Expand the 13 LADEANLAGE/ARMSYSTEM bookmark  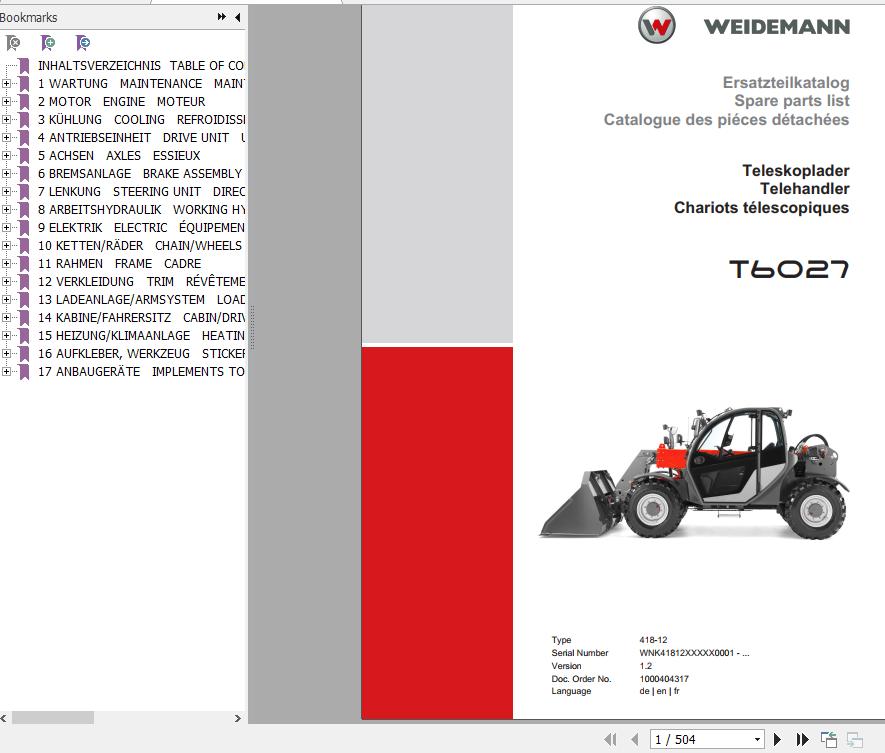[x=6, y=300]
